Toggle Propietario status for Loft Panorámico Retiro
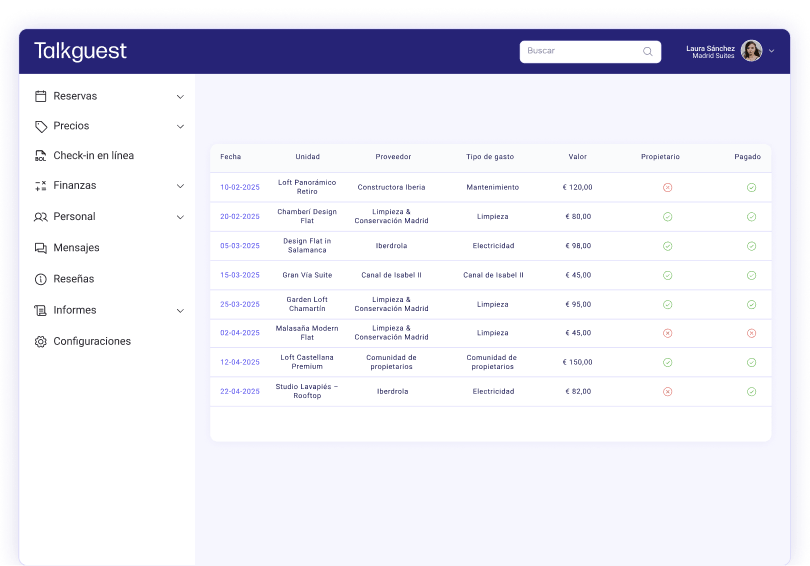This screenshot has width=810, height=566. 667,187
